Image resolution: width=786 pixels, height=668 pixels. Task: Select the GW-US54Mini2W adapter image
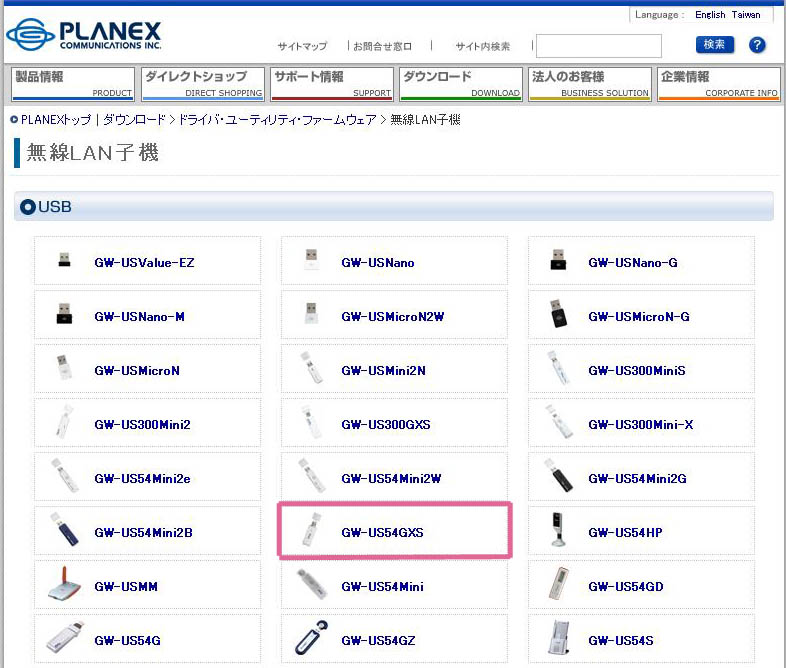(x=312, y=476)
